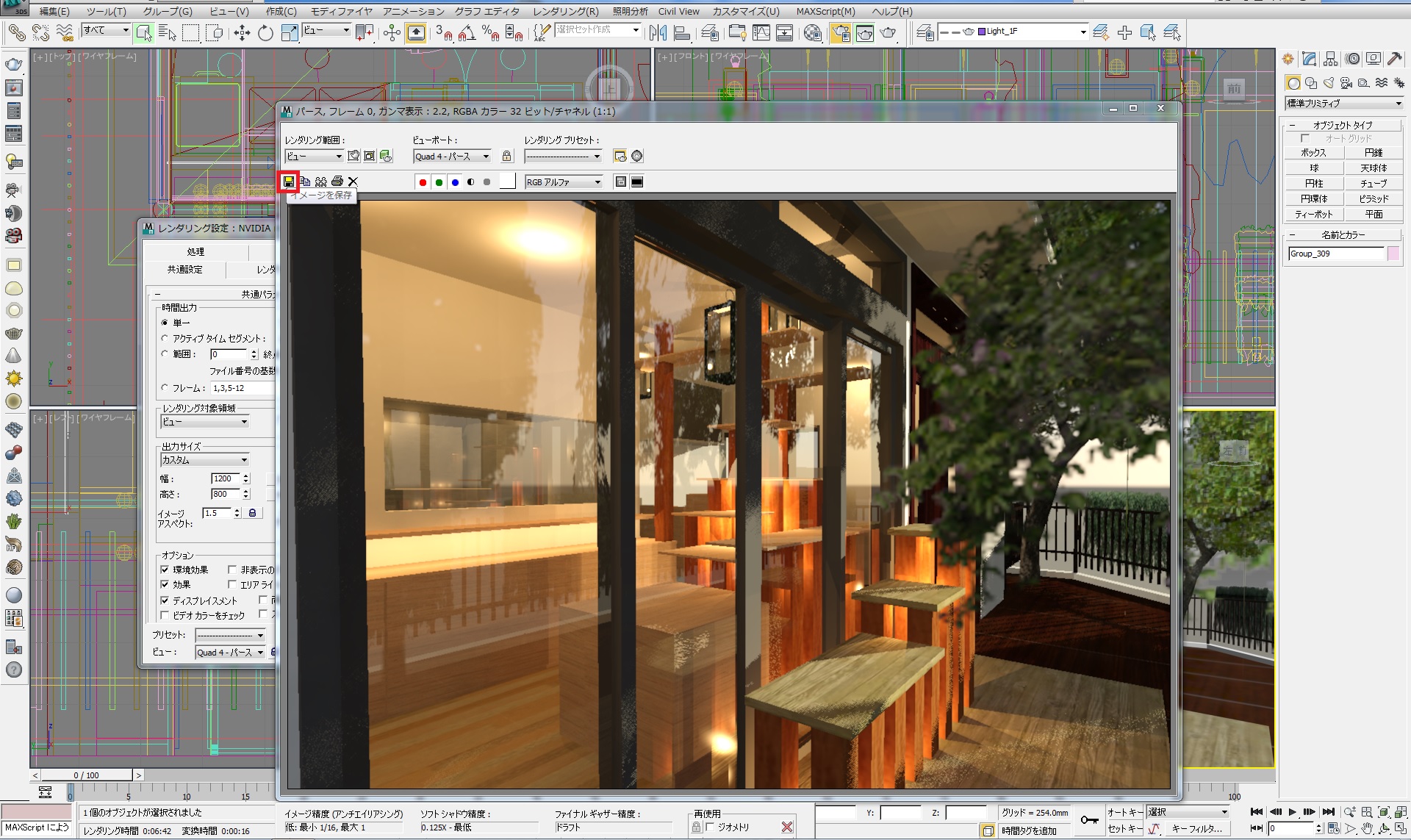Switch to the 共通設定 tab
1411x840 pixels.
tap(184, 270)
